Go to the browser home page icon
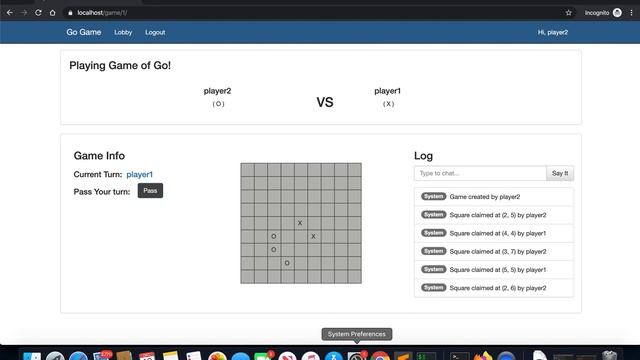 coord(53,13)
